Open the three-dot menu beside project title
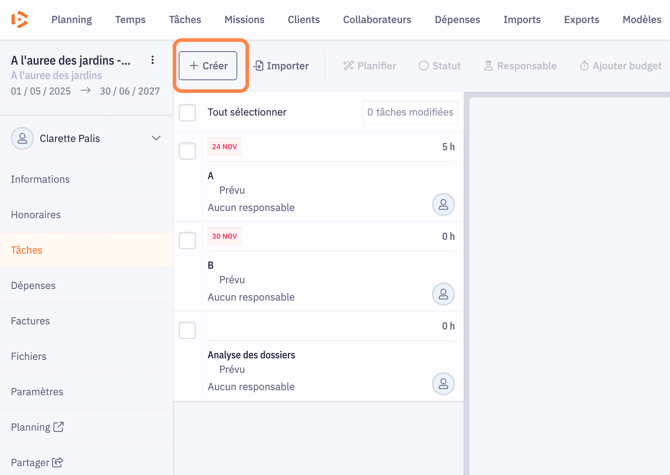 (153, 60)
